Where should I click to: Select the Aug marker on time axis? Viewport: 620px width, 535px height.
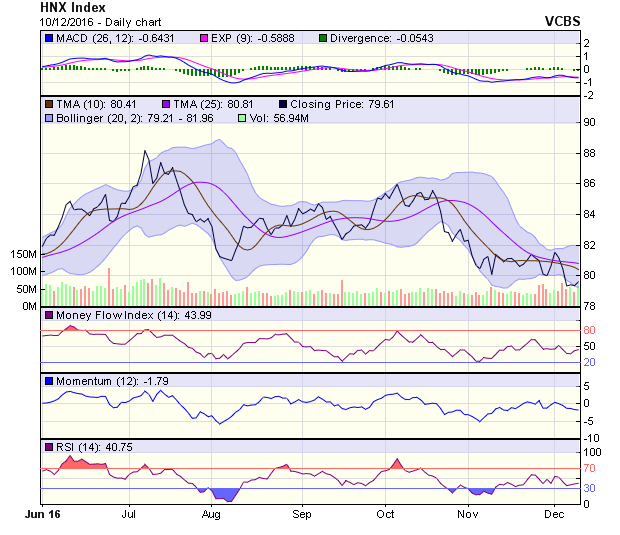tap(210, 512)
